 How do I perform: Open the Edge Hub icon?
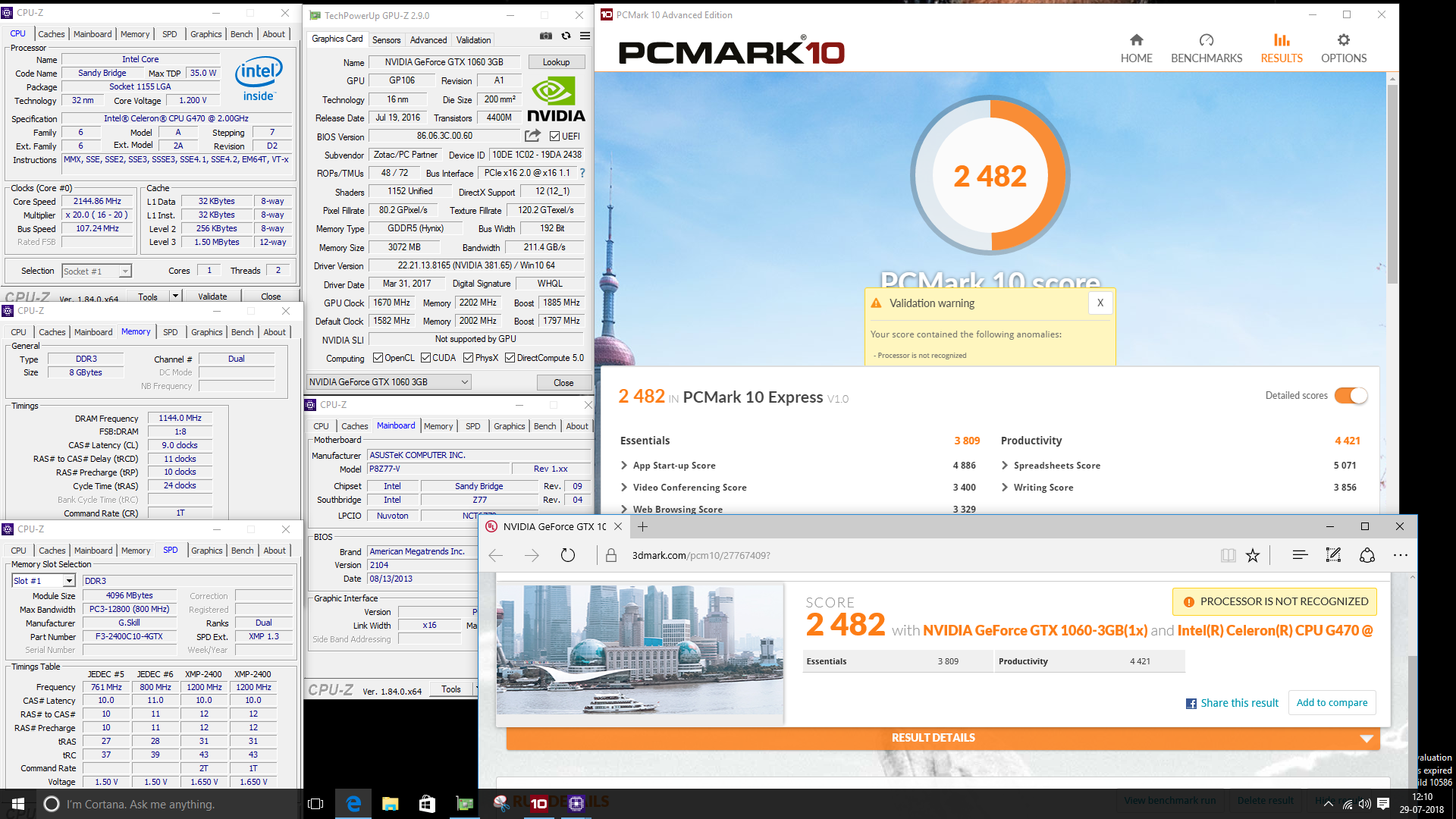tap(1300, 555)
